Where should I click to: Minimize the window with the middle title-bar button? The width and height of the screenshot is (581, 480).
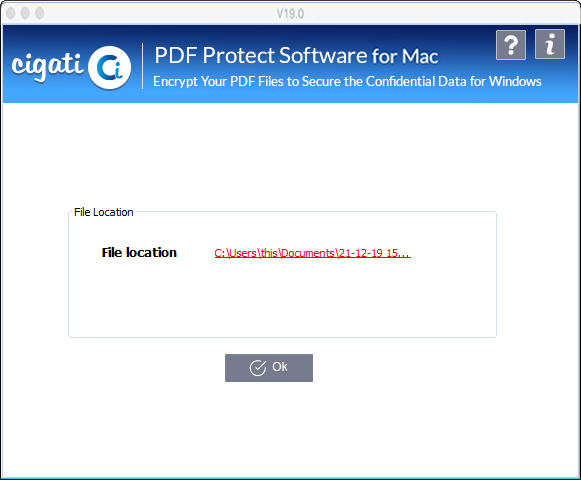(25, 13)
